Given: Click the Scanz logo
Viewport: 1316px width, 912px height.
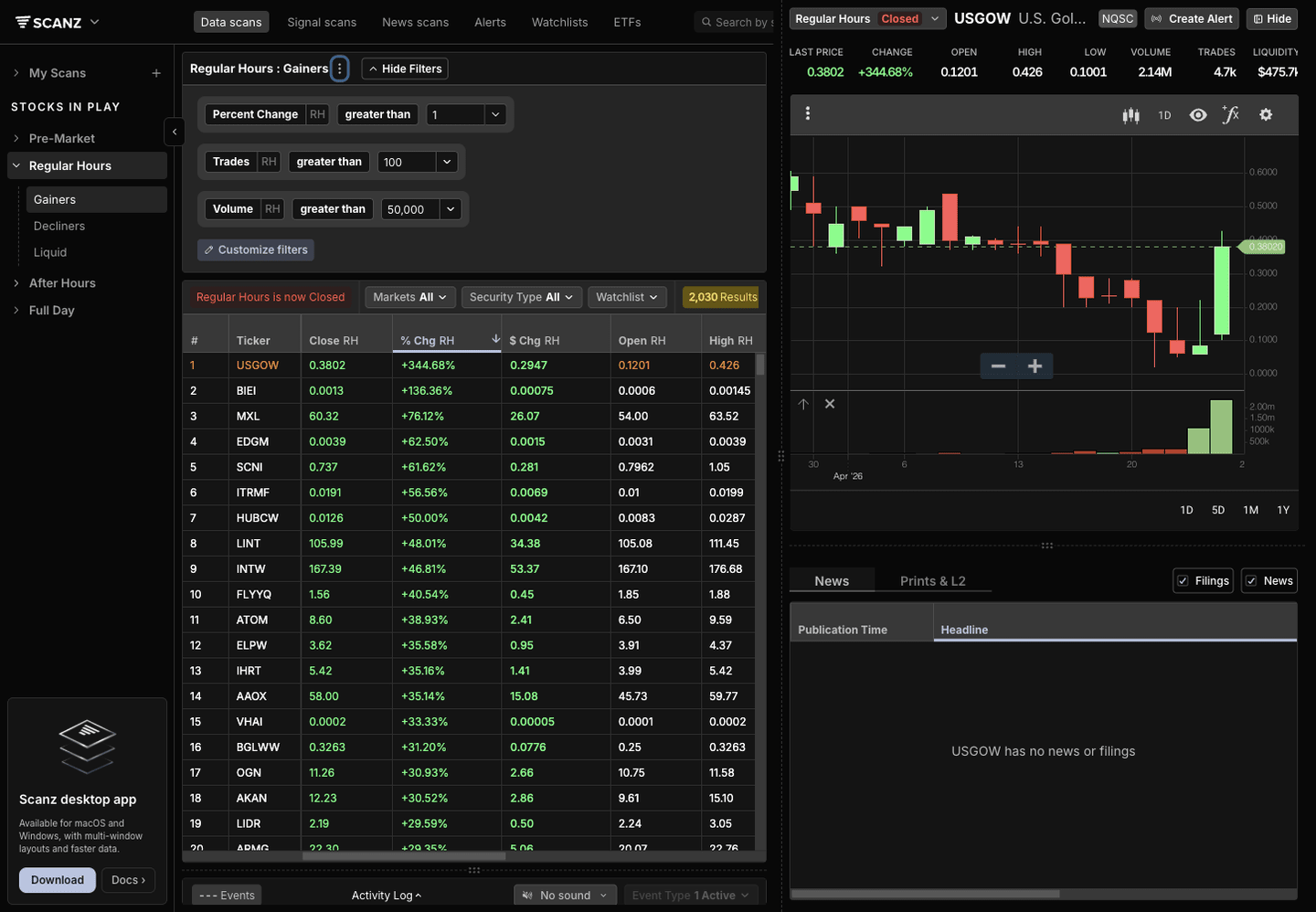Looking at the screenshot, I should (48, 22).
